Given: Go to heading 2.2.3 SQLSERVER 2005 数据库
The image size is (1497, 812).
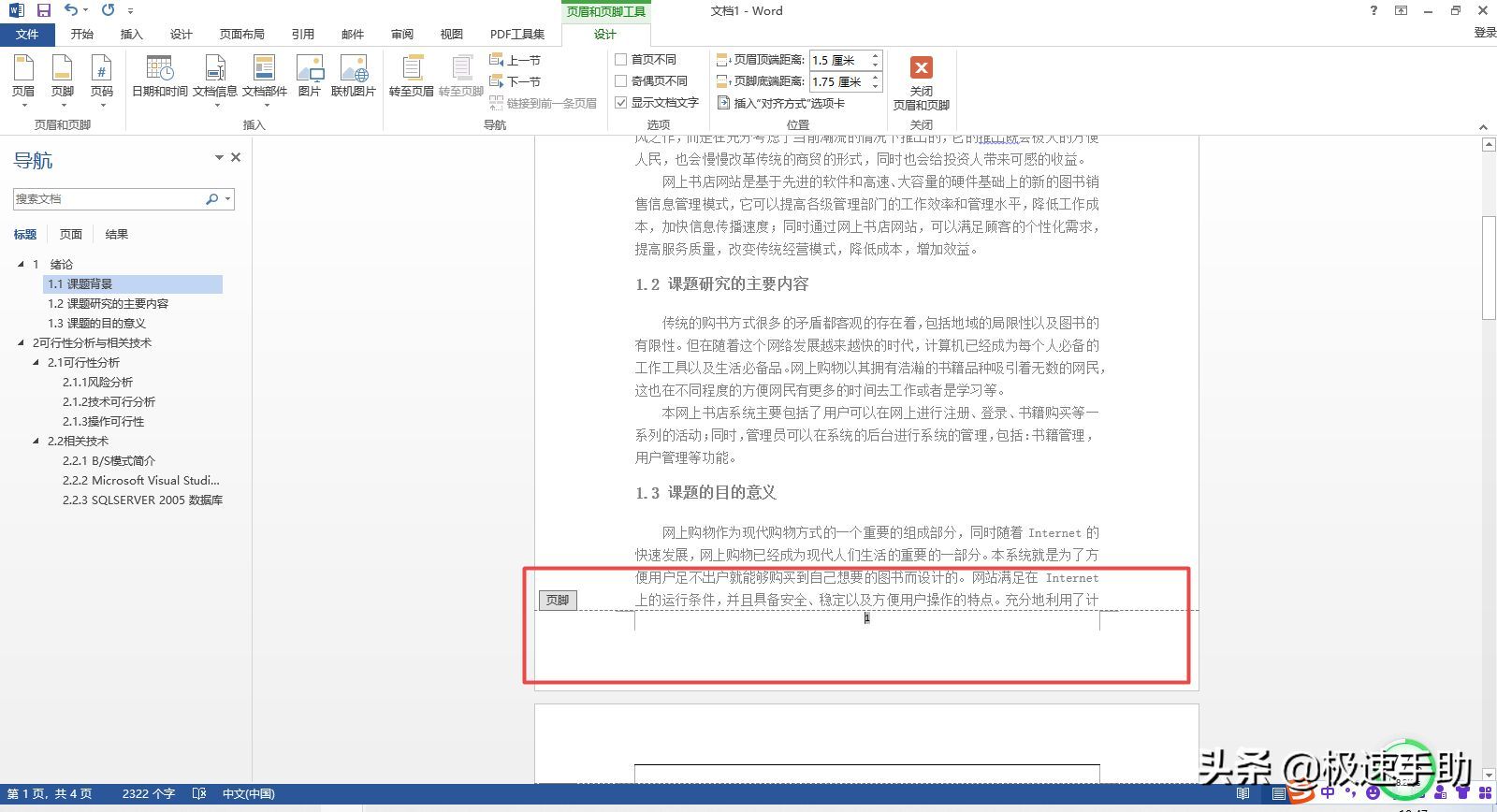Looking at the screenshot, I should 142,500.
